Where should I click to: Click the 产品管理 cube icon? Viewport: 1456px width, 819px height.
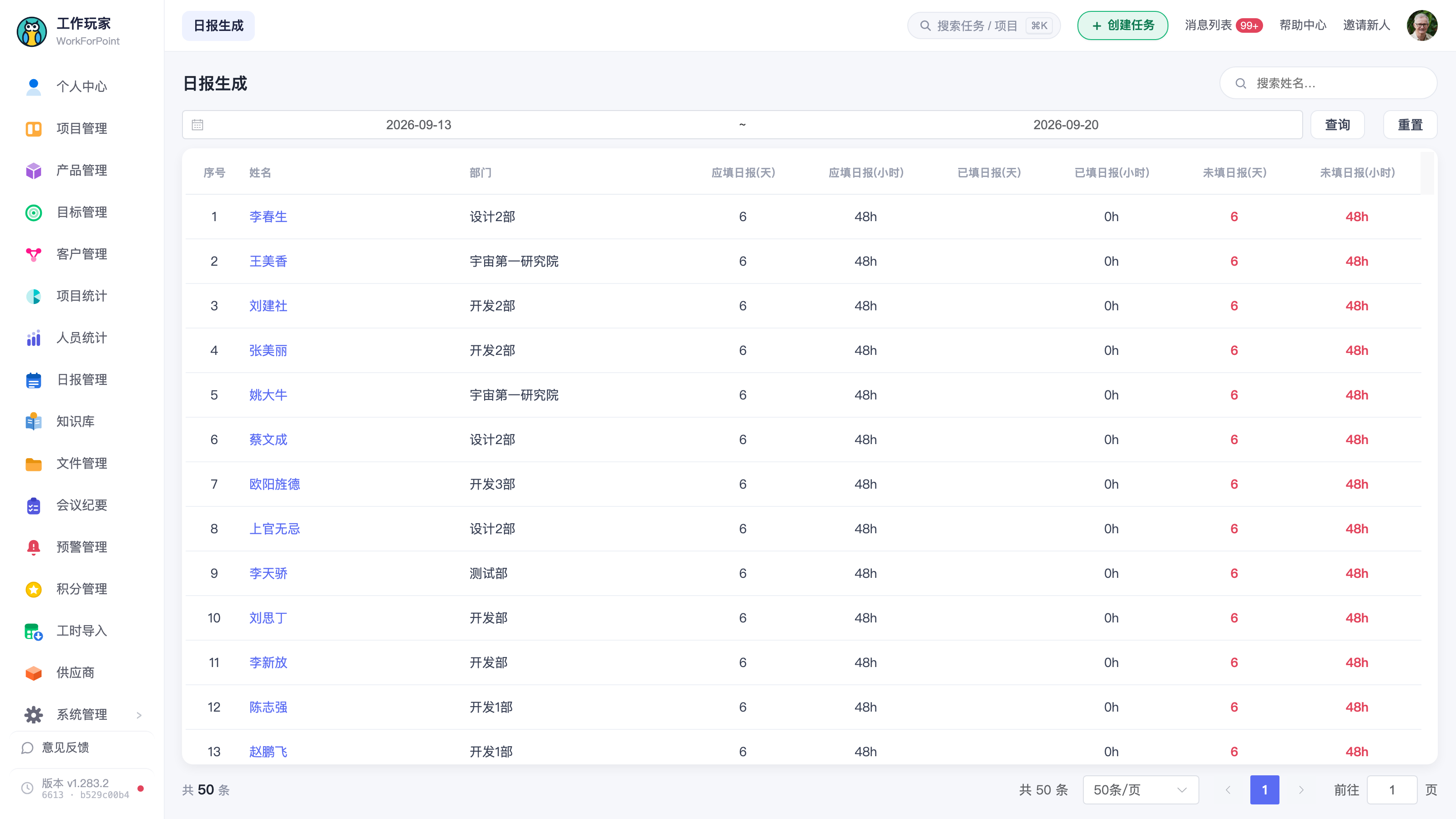33,171
